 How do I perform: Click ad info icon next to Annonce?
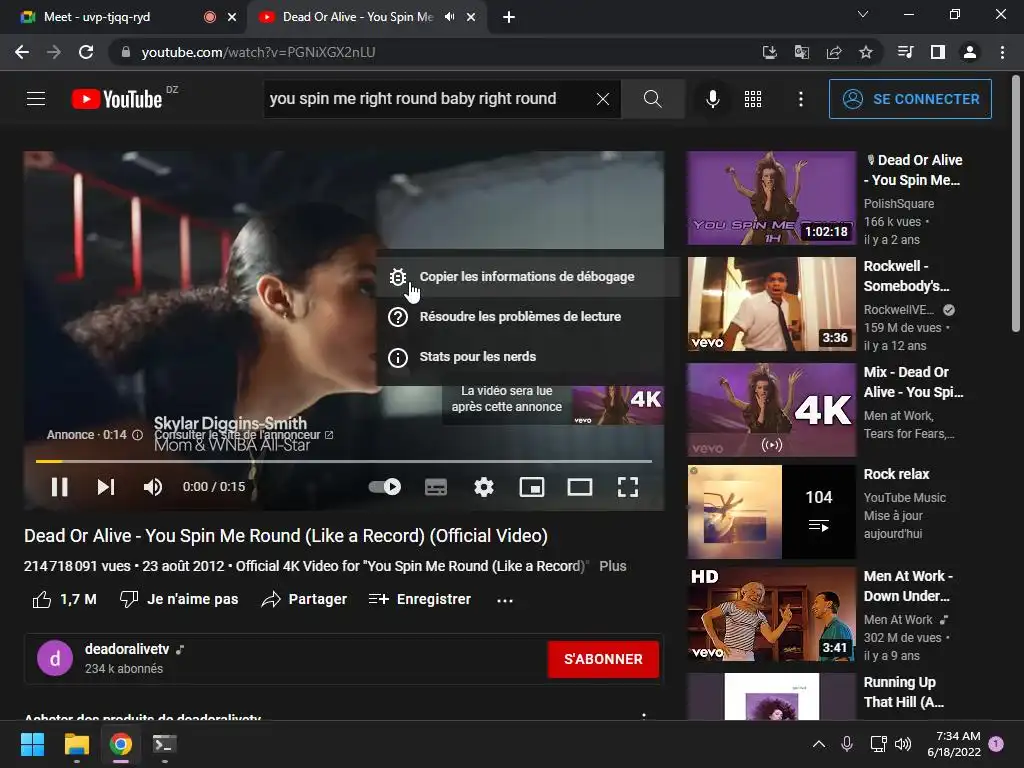tap(137, 435)
